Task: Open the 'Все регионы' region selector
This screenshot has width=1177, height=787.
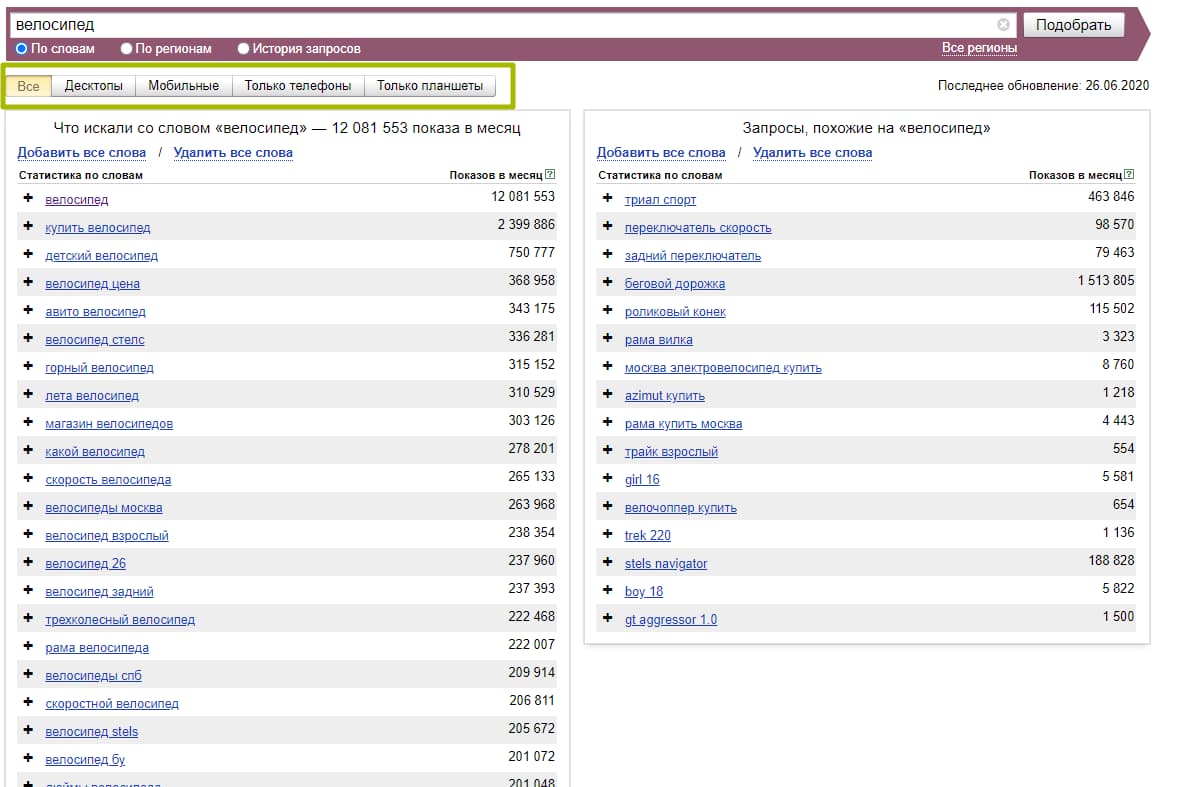Action: pyautogui.click(x=979, y=48)
